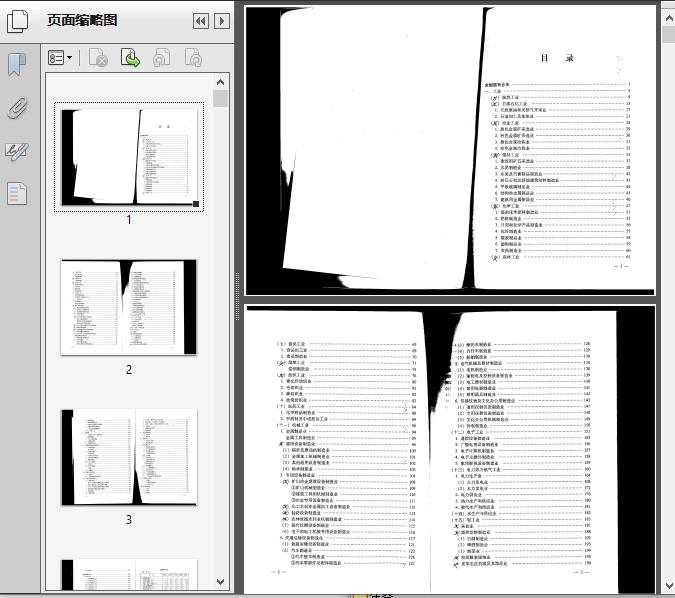Open the Bookmarks panel
The image size is (675, 598).
click(17, 65)
